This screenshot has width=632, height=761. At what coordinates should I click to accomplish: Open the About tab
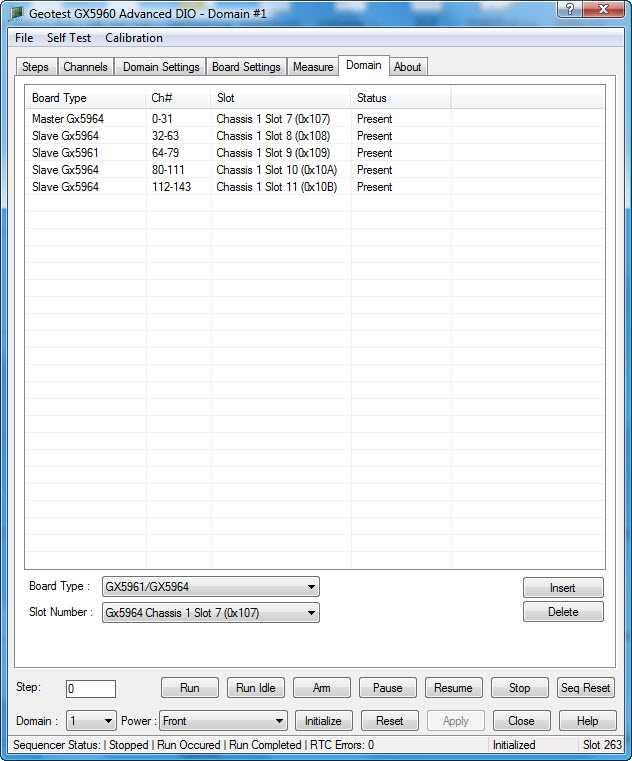pos(408,67)
